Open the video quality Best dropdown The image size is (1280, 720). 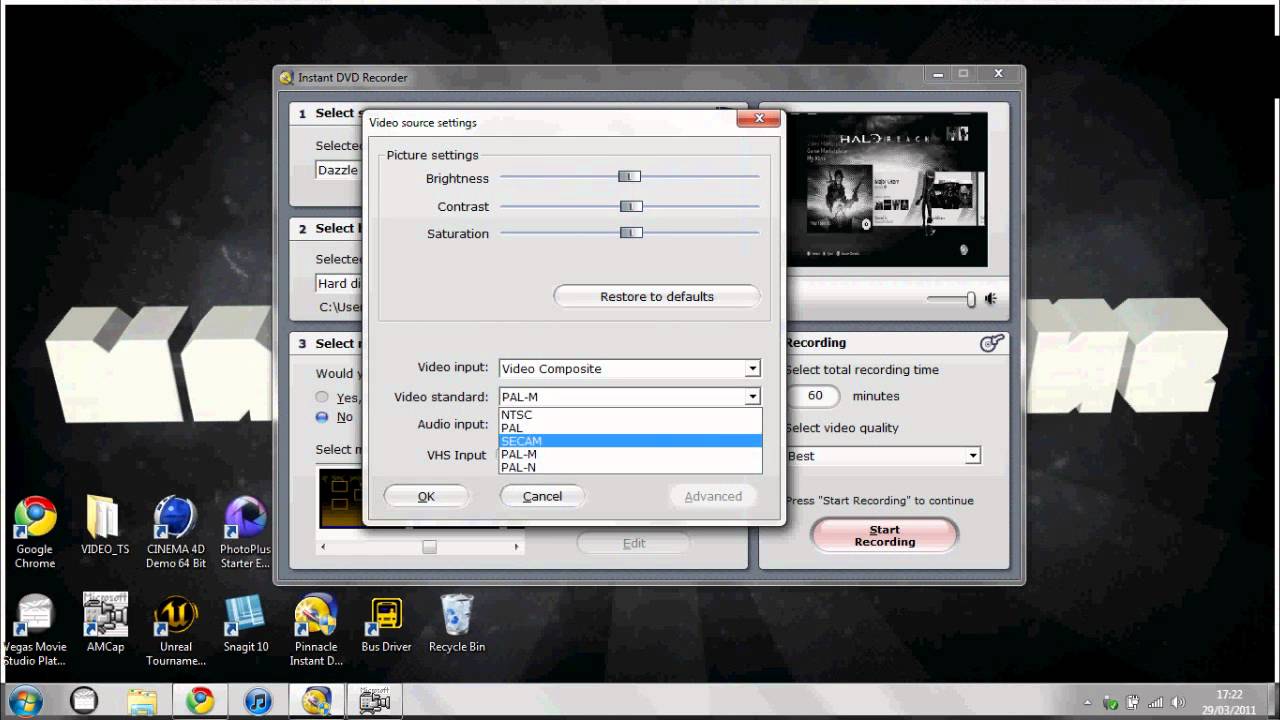pos(883,456)
